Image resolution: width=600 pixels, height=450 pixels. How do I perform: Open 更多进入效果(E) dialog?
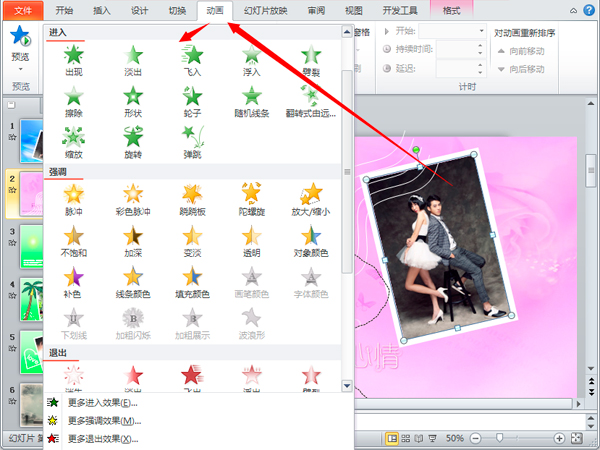[103, 403]
